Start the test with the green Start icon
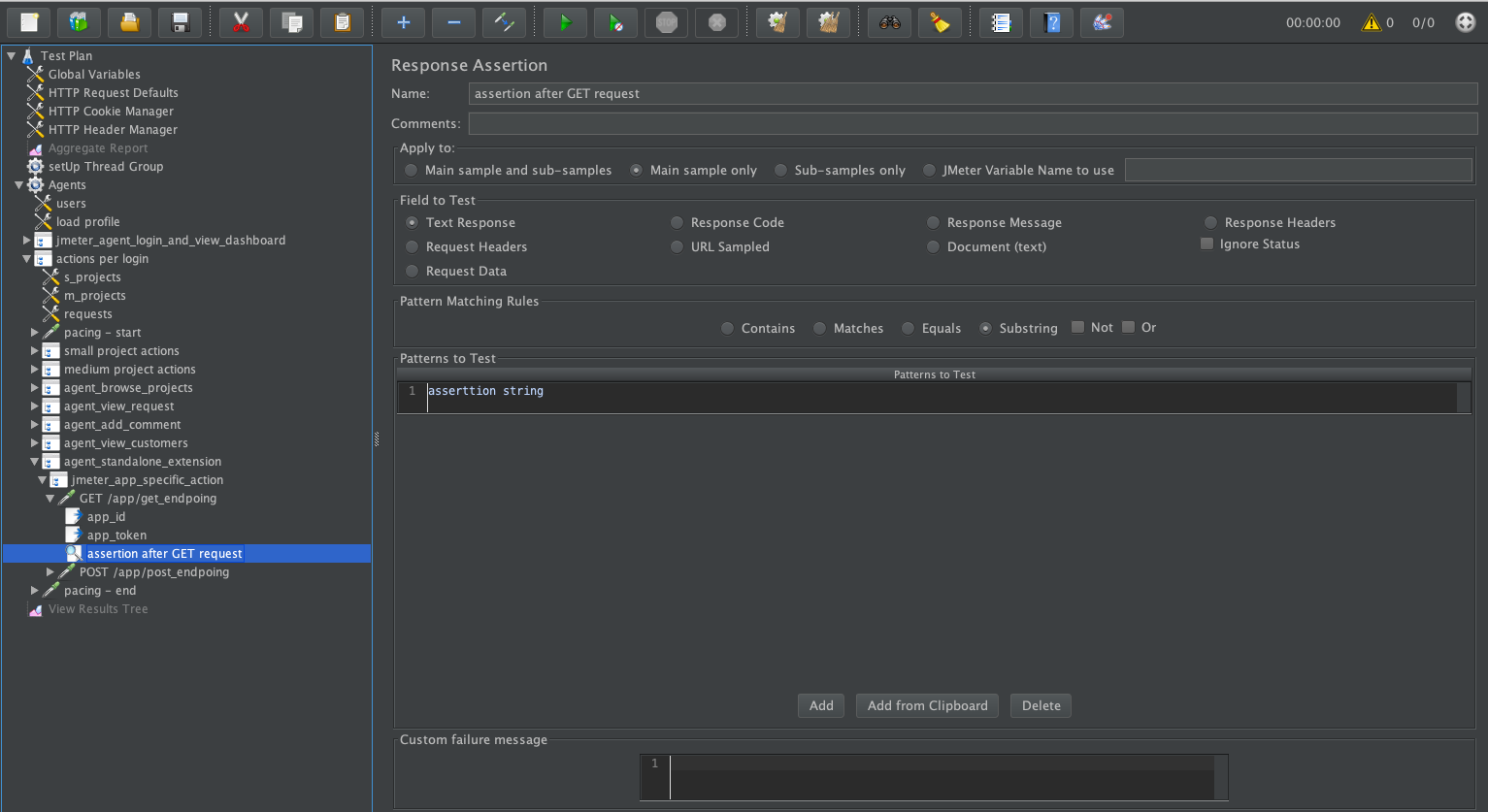 (x=565, y=21)
